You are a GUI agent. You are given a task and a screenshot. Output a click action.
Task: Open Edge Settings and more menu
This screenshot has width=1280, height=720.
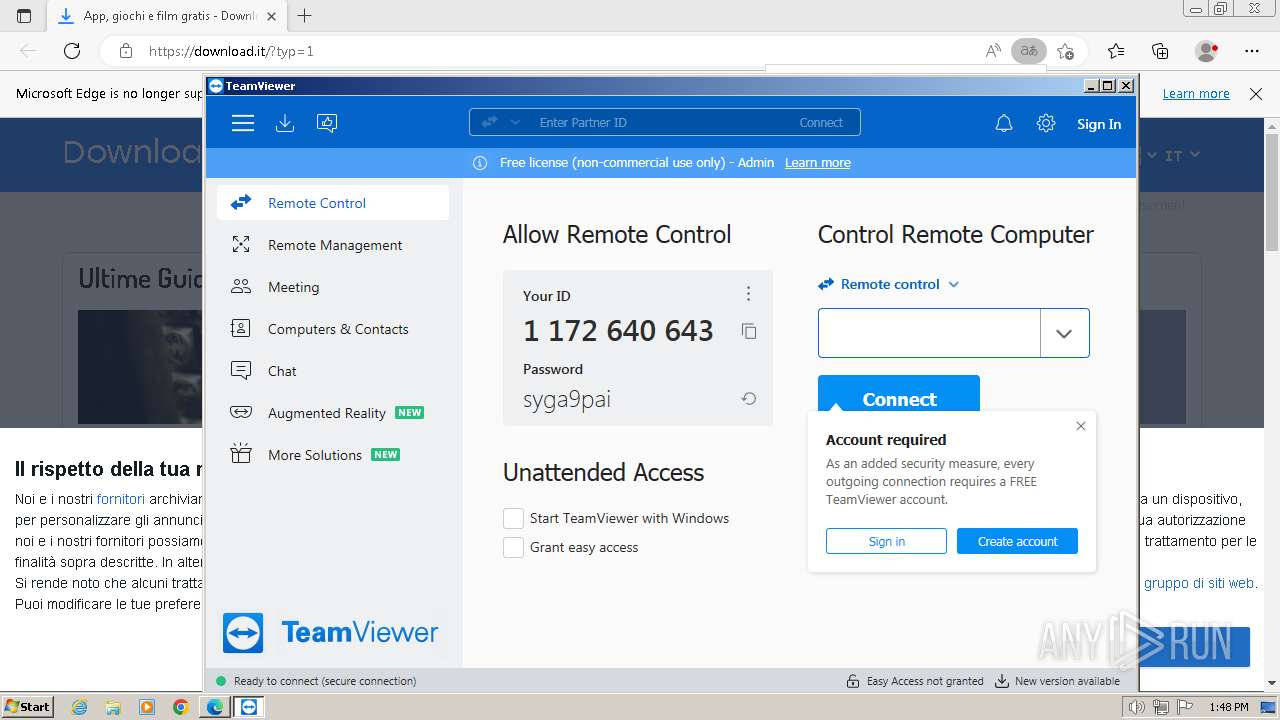coord(1252,51)
